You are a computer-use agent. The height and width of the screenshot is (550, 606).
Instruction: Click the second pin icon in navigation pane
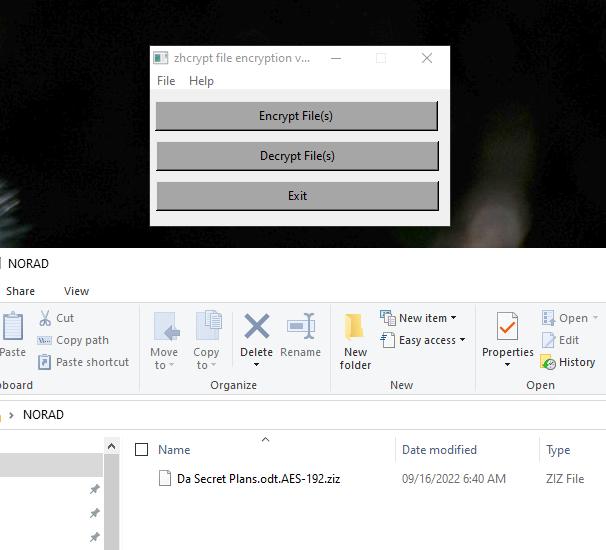pos(95,513)
